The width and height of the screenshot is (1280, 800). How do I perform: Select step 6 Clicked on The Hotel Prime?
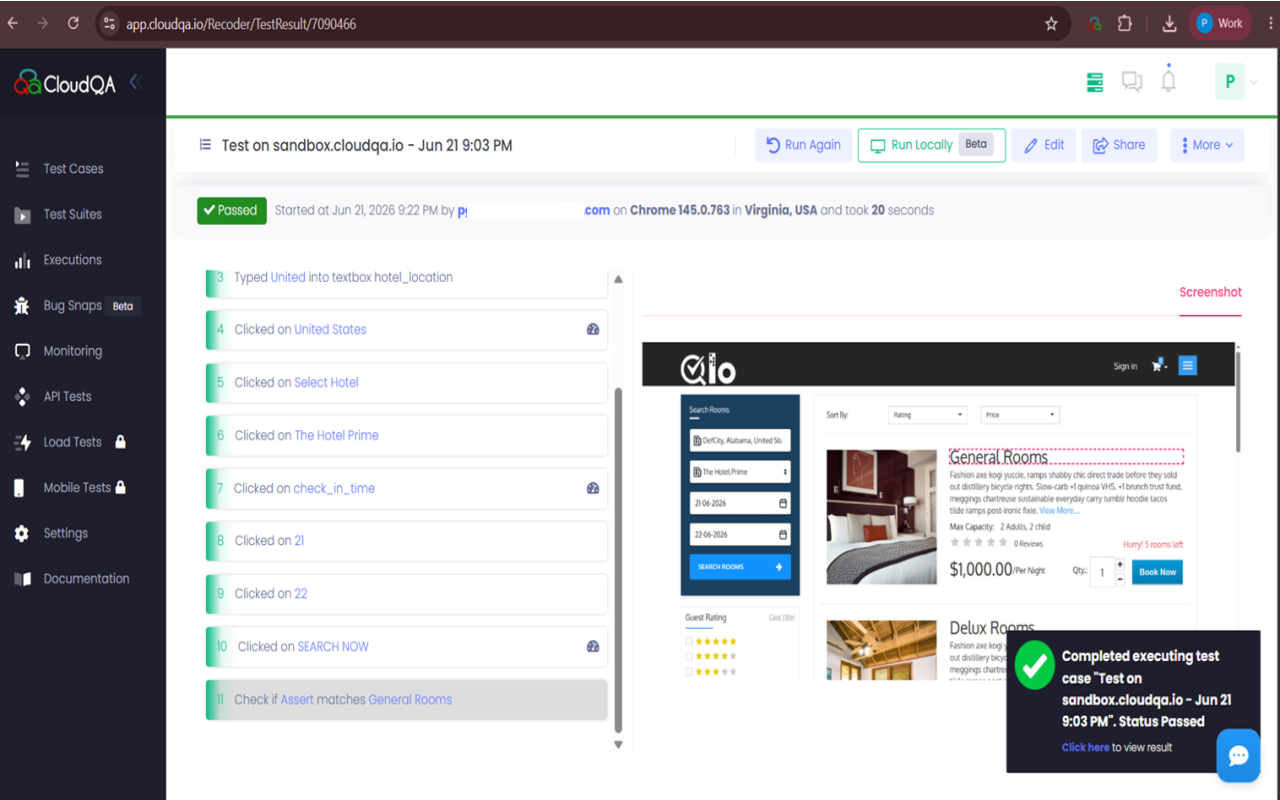(x=407, y=435)
